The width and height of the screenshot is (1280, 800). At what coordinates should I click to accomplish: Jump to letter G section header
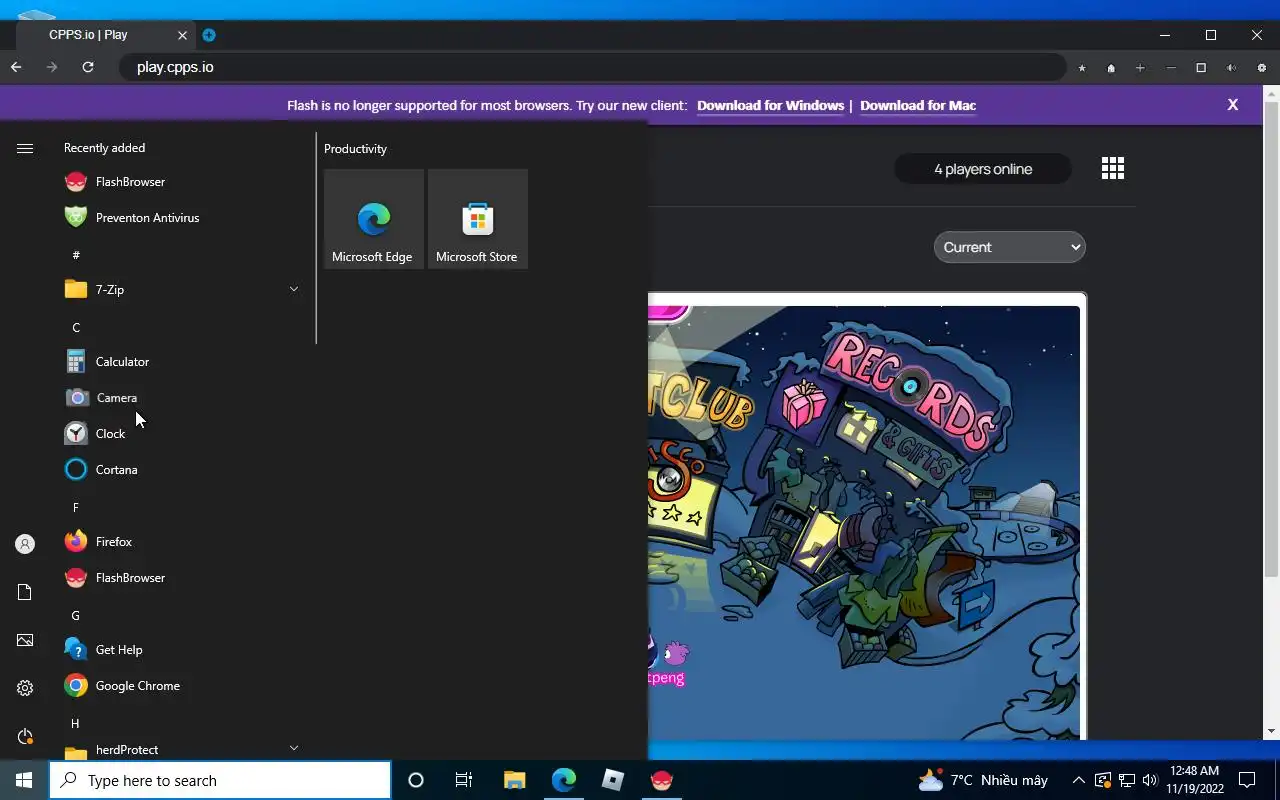coord(75,616)
